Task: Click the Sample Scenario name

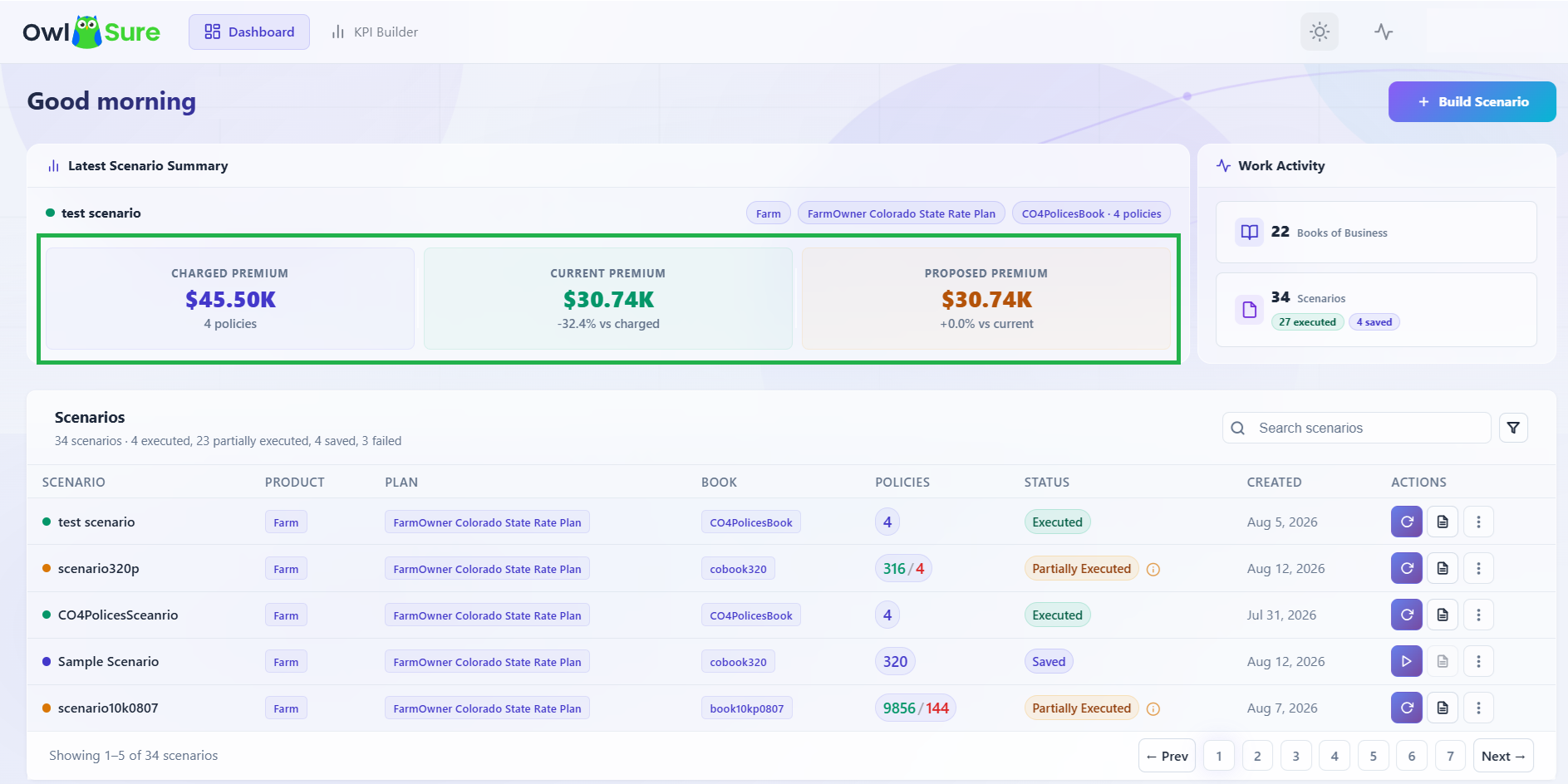Action: pyautogui.click(x=108, y=661)
